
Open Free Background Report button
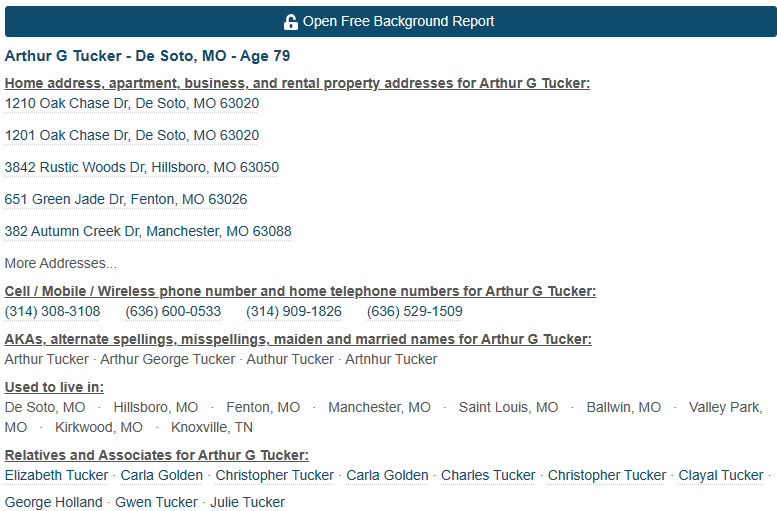[390, 21]
